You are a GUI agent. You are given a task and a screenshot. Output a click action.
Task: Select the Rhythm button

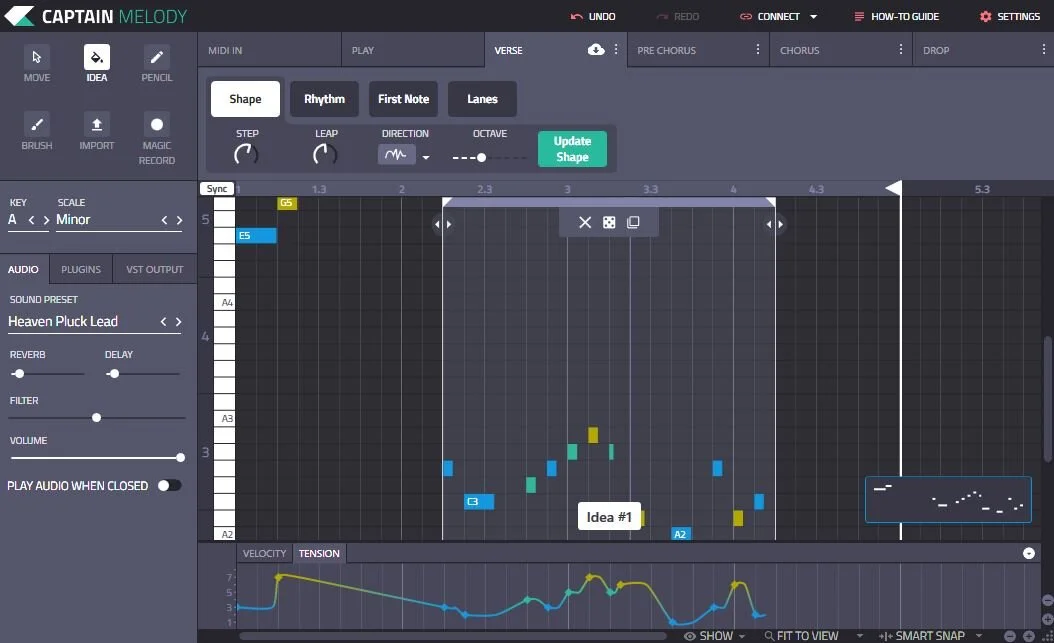coord(324,99)
